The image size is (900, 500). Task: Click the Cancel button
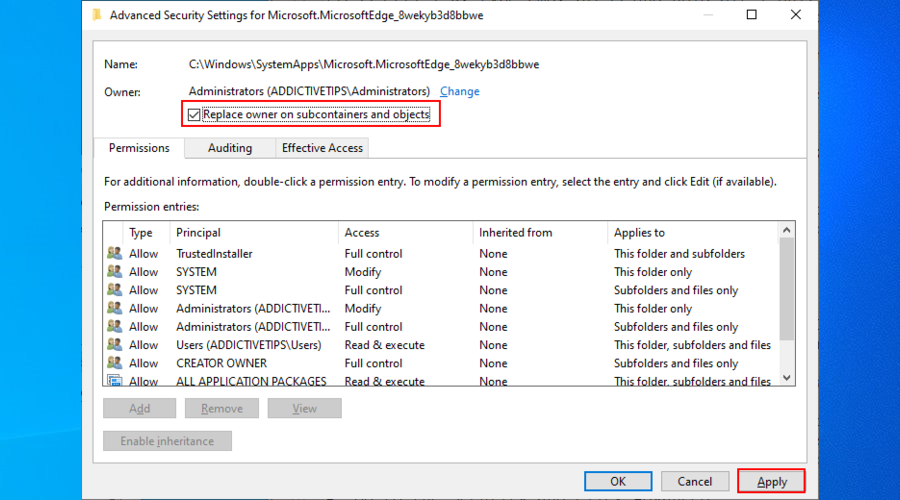click(x=695, y=482)
